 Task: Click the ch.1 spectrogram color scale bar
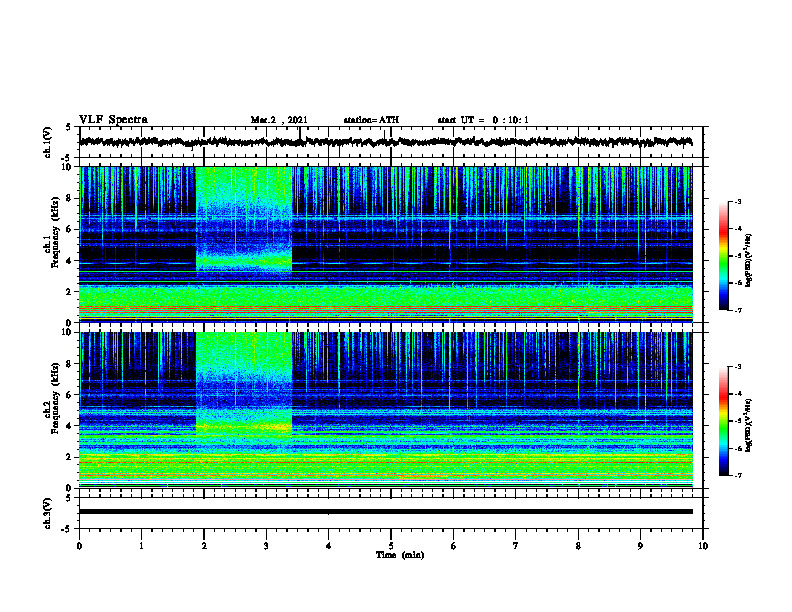(723, 256)
